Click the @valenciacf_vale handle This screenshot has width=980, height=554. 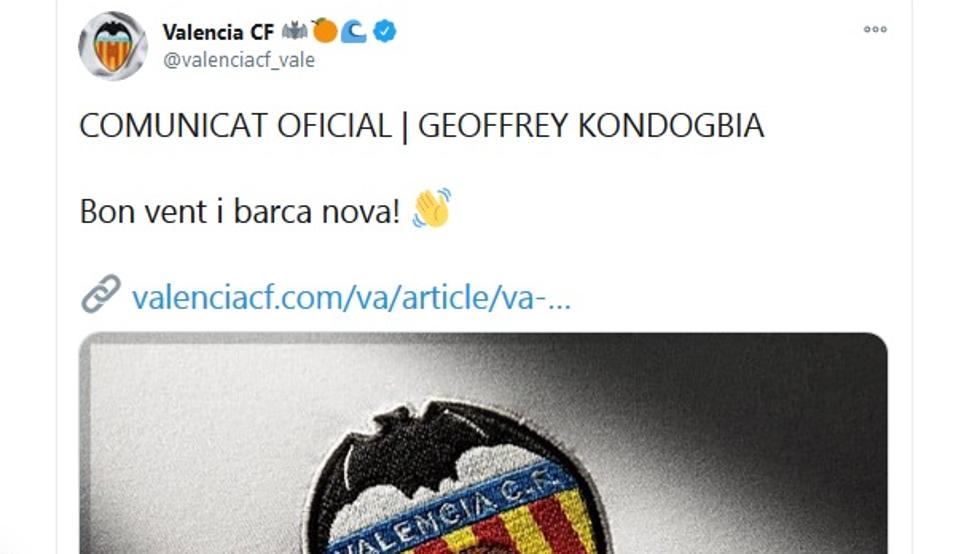[238, 59]
